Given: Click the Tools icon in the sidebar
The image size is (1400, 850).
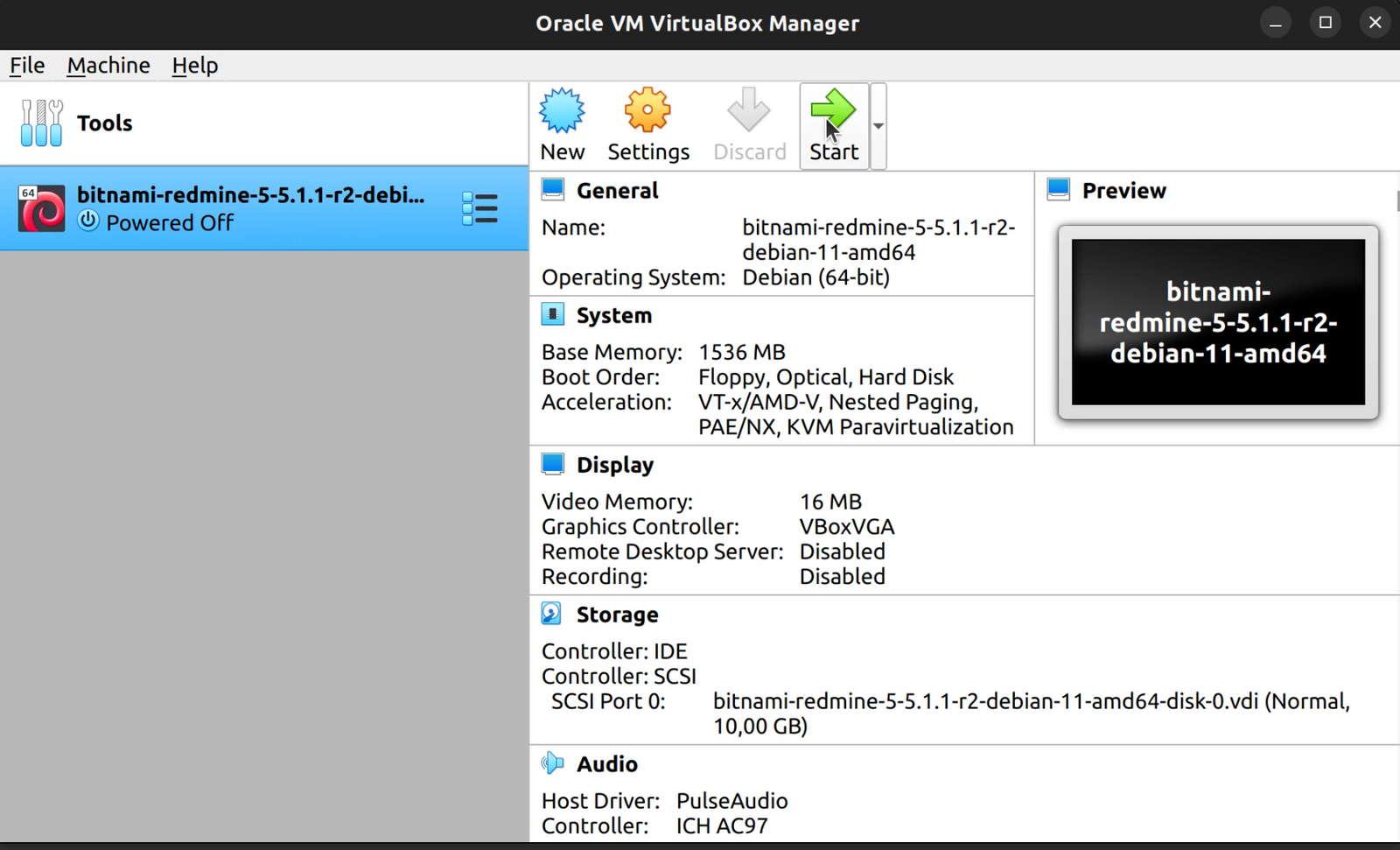Looking at the screenshot, I should pos(41,122).
